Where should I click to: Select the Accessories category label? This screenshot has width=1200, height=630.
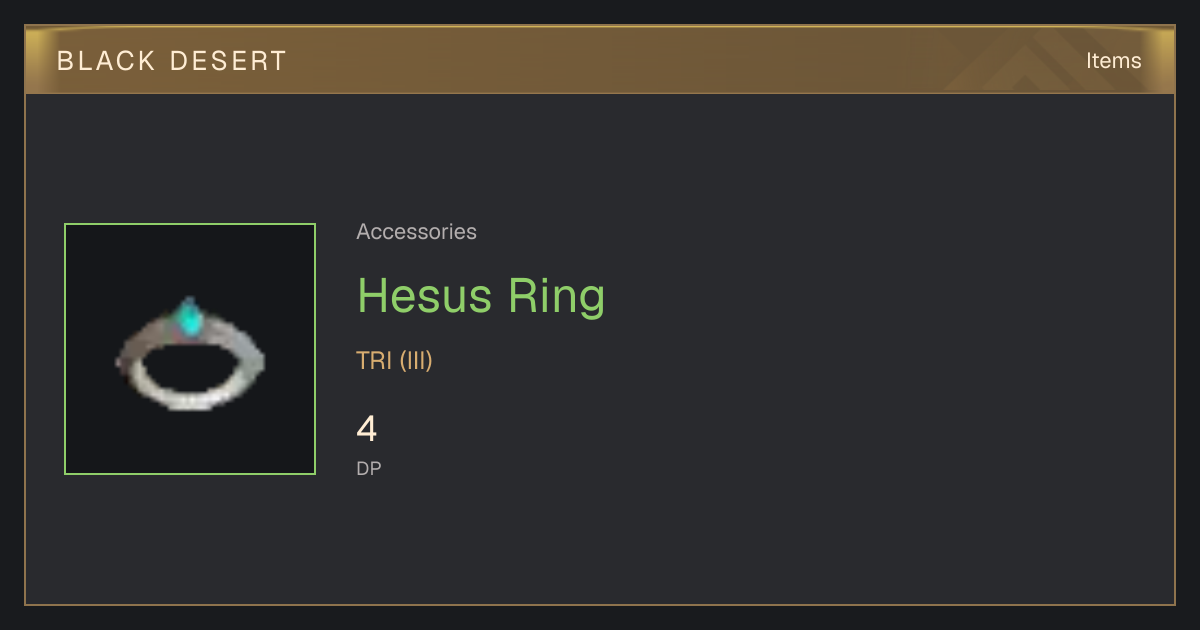point(416,232)
